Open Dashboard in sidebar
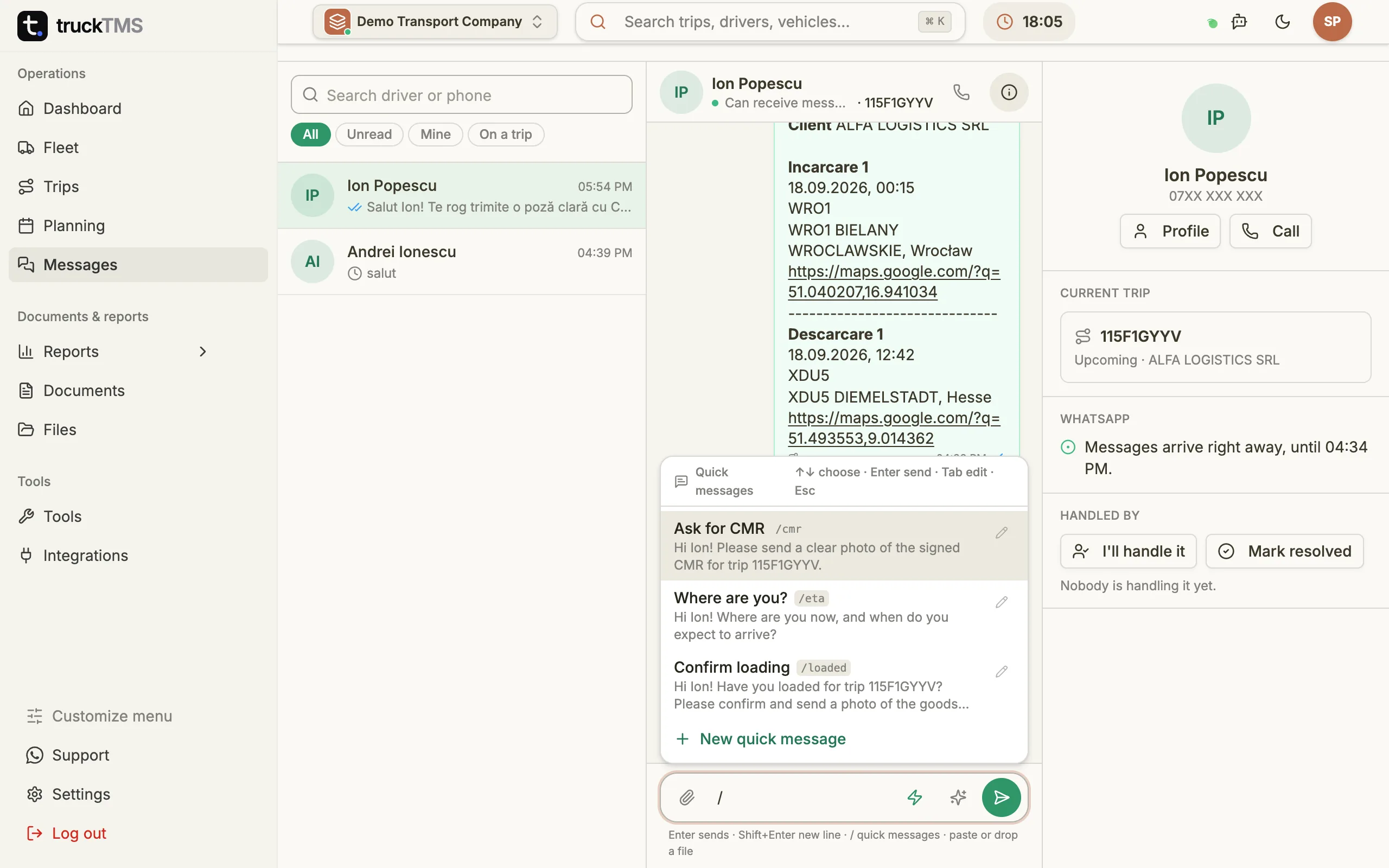This screenshot has width=1389, height=868. click(x=138, y=108)
